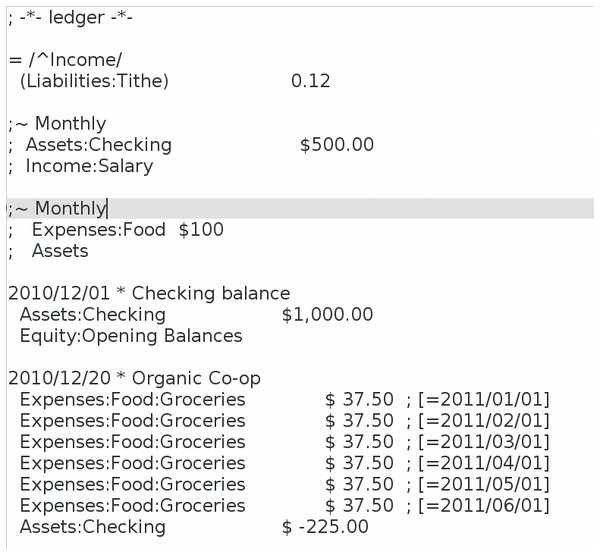
Task: Click the Equity:Opening Balances posting
Action: click(x=131, y=336)
